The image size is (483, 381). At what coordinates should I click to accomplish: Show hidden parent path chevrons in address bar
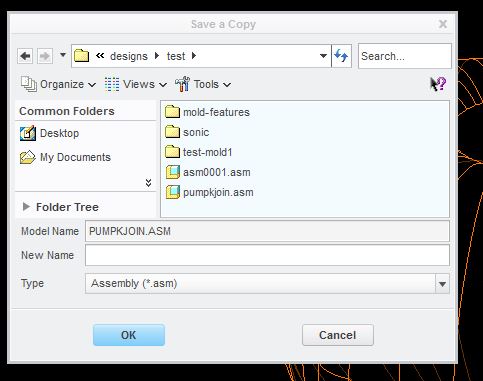click(100, 56)
